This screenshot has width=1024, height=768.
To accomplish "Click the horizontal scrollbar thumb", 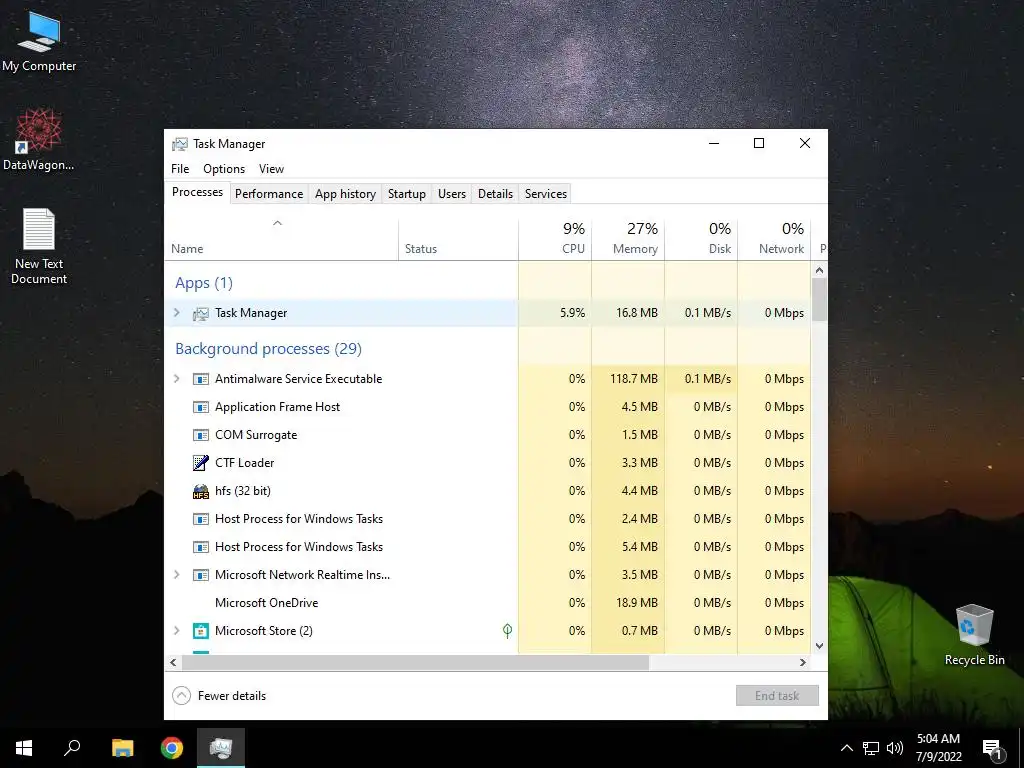I will point(415,662).
